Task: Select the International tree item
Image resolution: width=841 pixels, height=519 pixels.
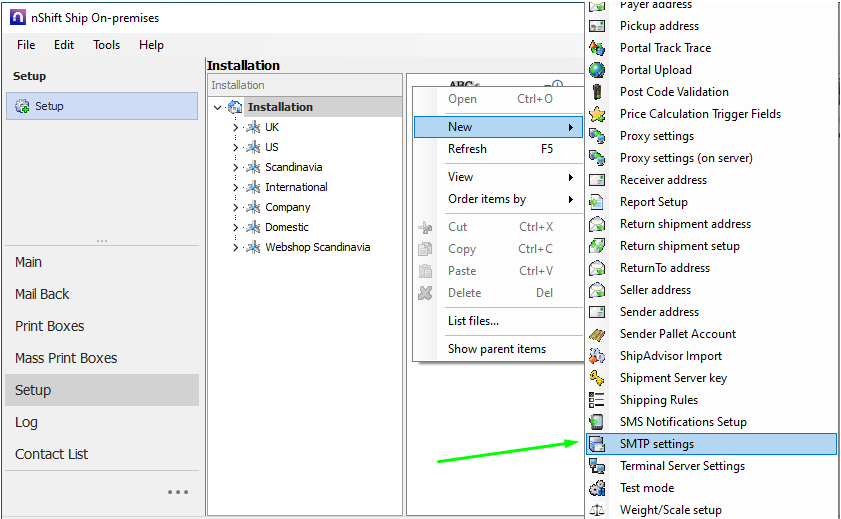Action: pyautogui.click(x=296, y=187)
